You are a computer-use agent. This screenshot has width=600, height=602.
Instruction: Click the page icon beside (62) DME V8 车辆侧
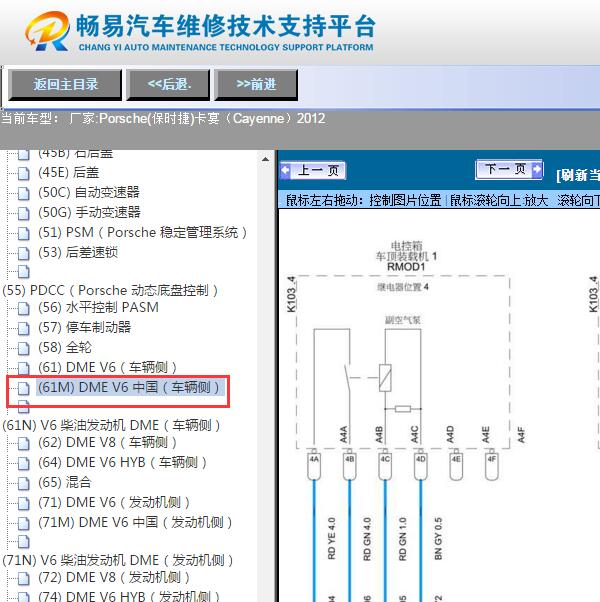[23, 443]
